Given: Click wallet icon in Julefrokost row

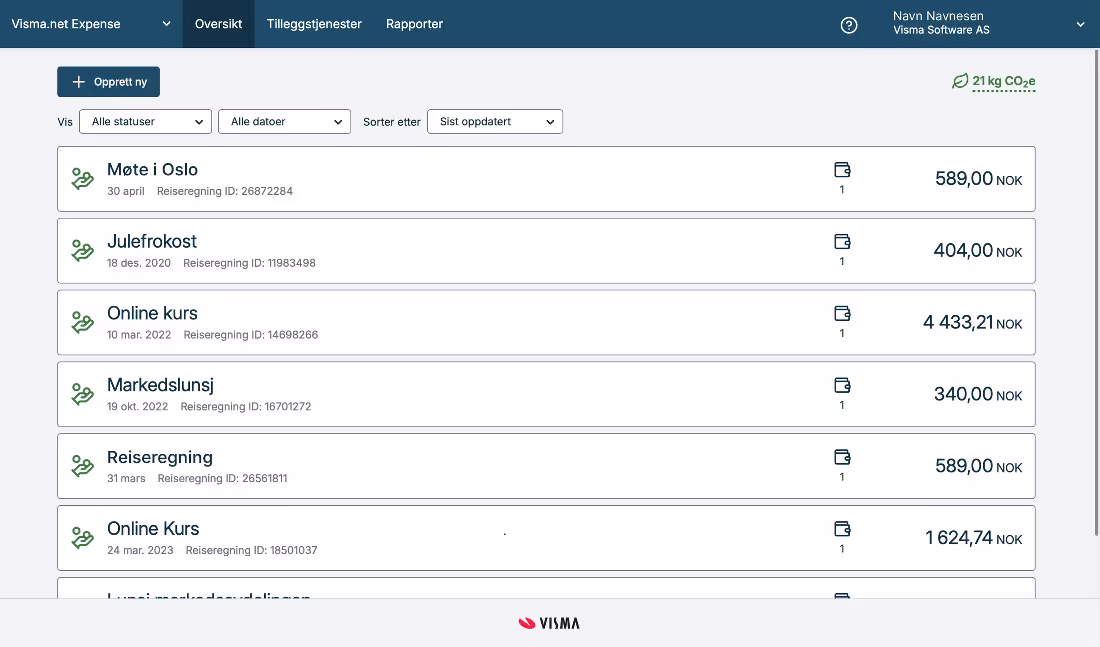Looking at the screenshot, I should [x=842, y=241].
